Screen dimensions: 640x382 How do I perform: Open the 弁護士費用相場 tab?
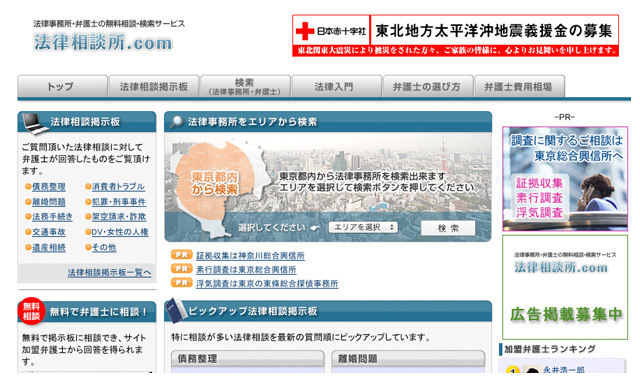(519, 86)
